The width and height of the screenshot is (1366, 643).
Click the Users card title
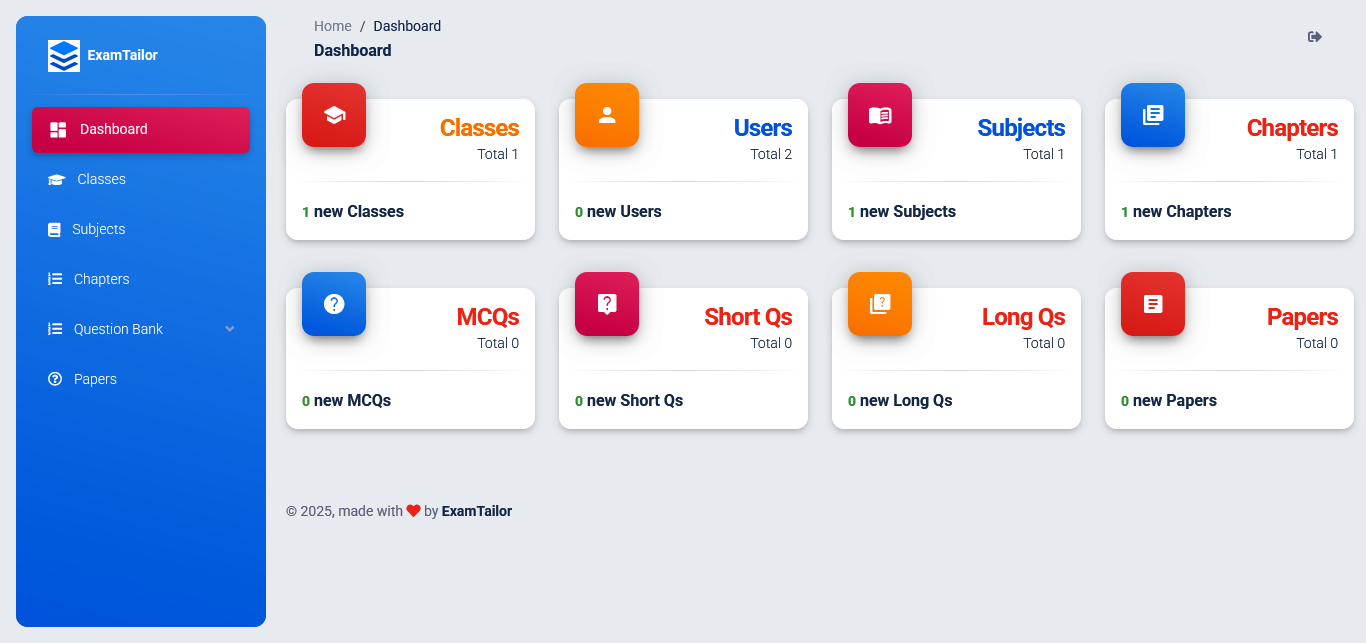click(x=762, y=128)
